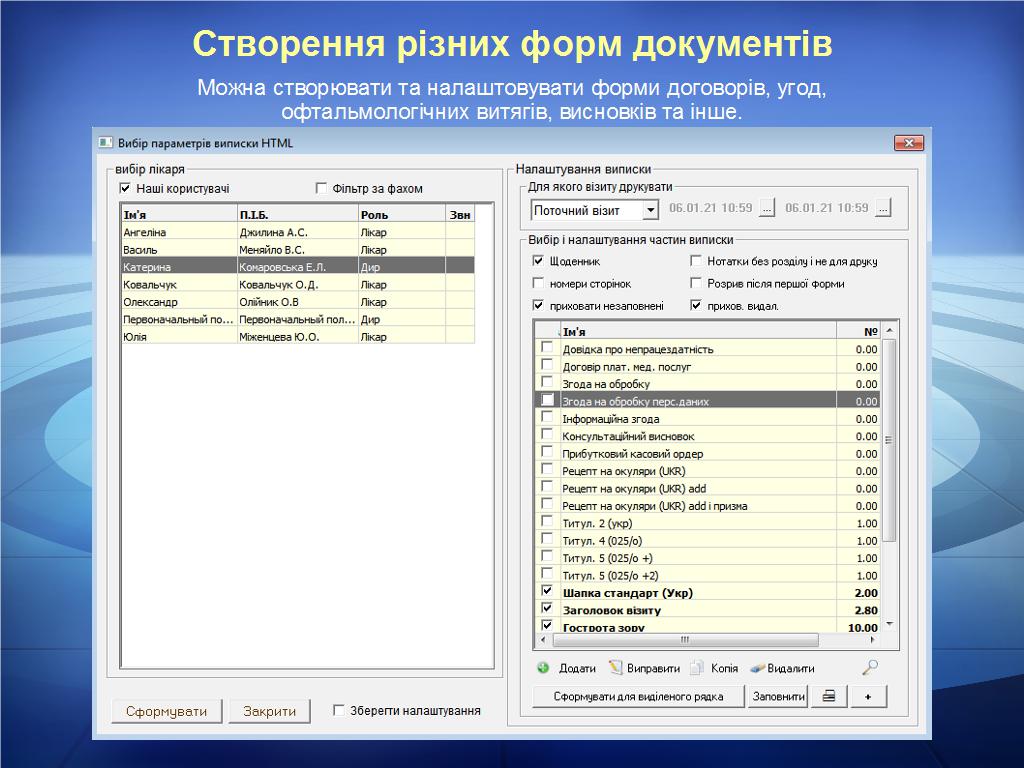Open the first date picker ellipsis button

tap(767, 209)
